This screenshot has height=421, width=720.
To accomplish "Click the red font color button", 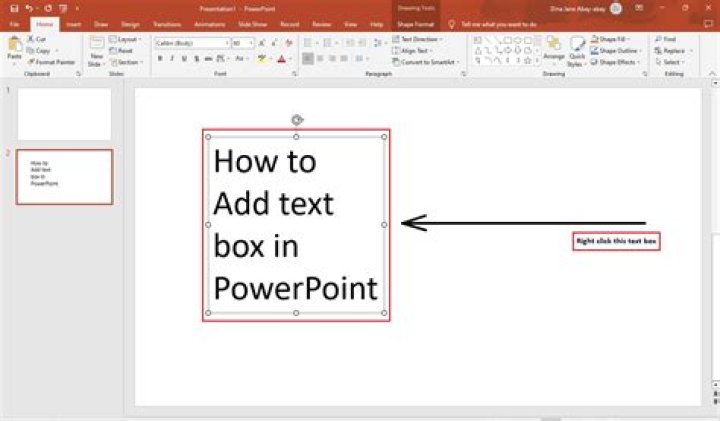I will pyautogui.click(x=280, y=59).
